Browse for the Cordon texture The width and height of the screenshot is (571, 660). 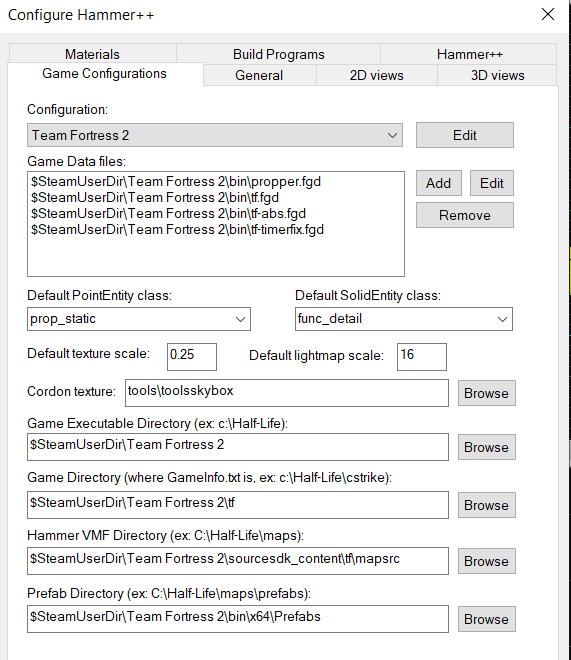pos(486,393)
